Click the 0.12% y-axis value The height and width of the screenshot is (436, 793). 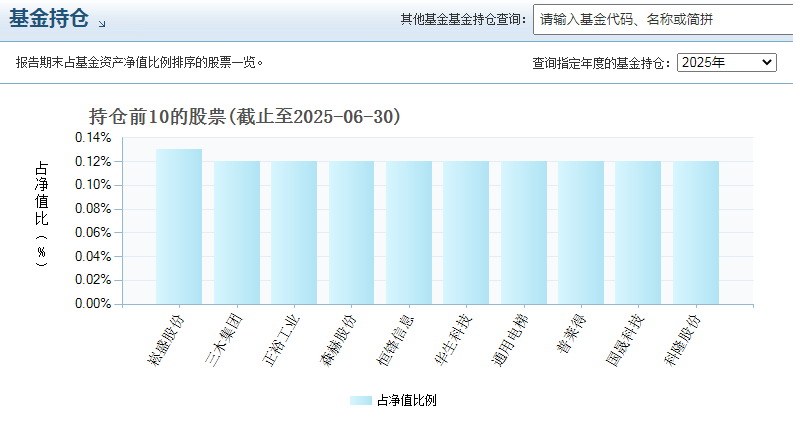pos(93,161)
